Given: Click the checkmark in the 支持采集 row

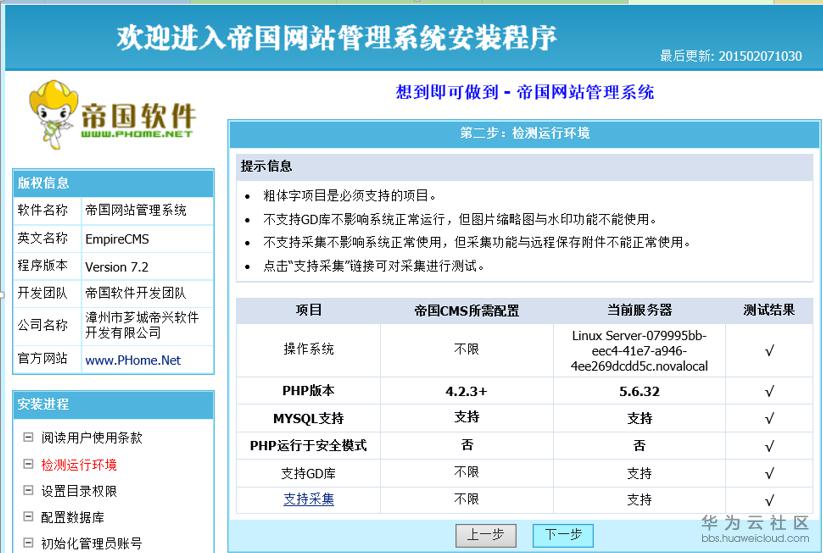Looking at the screenshot, I should point(769,500).
